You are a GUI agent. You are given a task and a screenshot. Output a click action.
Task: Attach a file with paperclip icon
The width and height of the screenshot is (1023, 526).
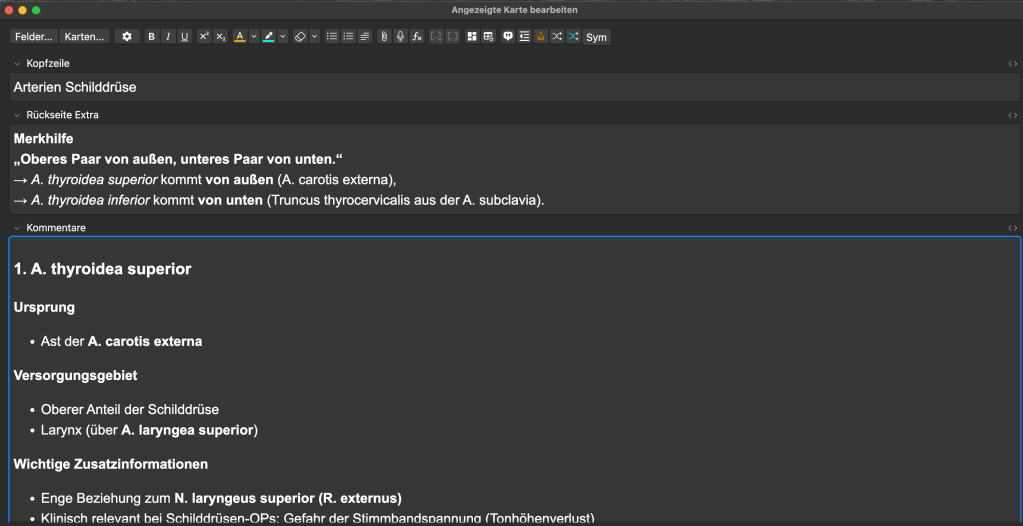click(x=384, y=37)
